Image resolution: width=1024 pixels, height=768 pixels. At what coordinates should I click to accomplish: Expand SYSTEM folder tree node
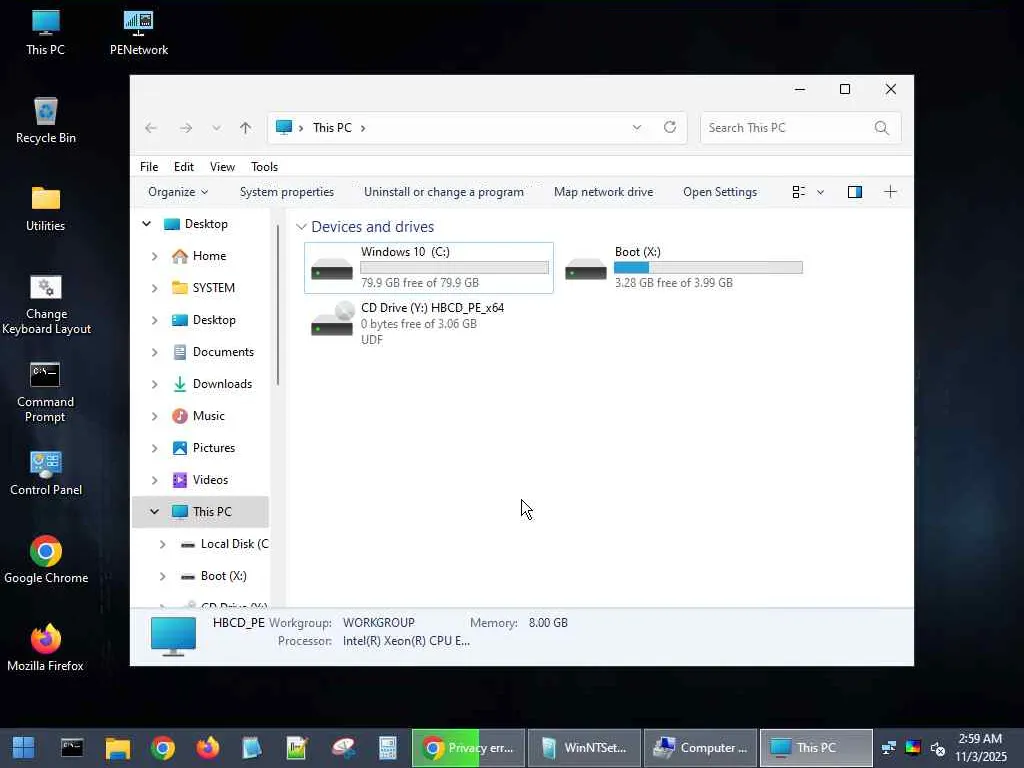tap(155, 288)
